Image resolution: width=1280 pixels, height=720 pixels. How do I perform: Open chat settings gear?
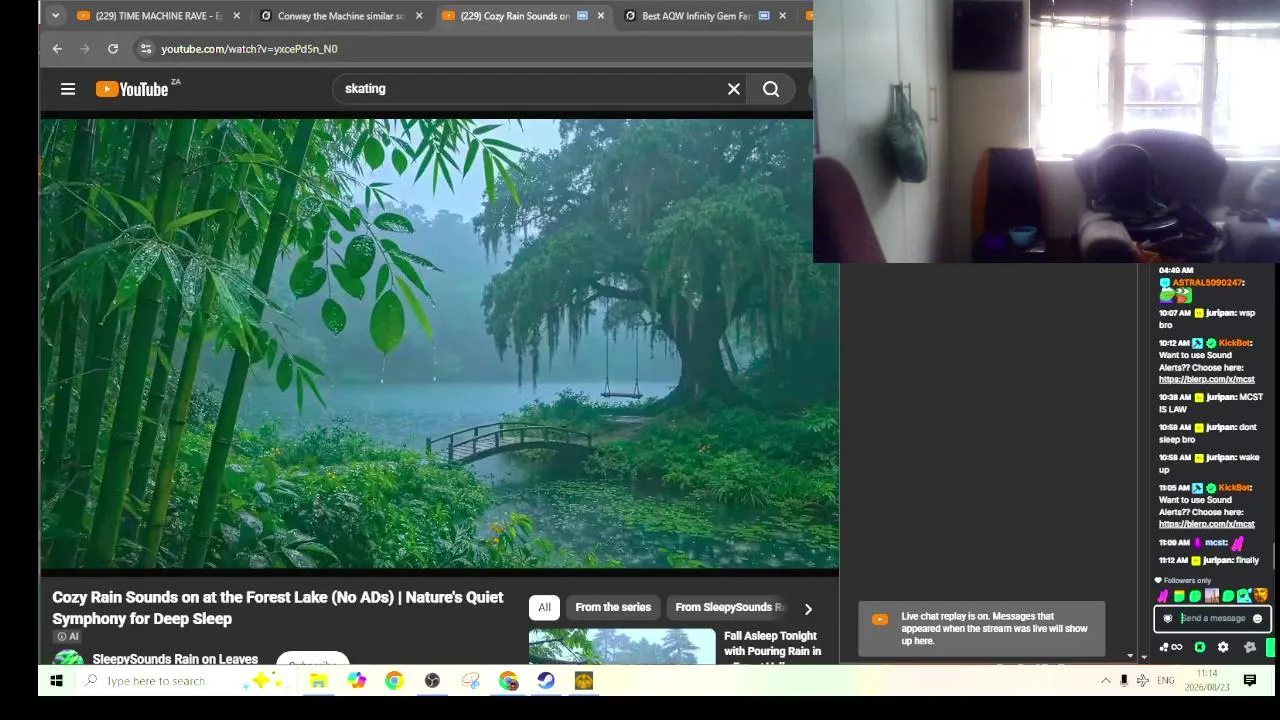(1223, 647)
